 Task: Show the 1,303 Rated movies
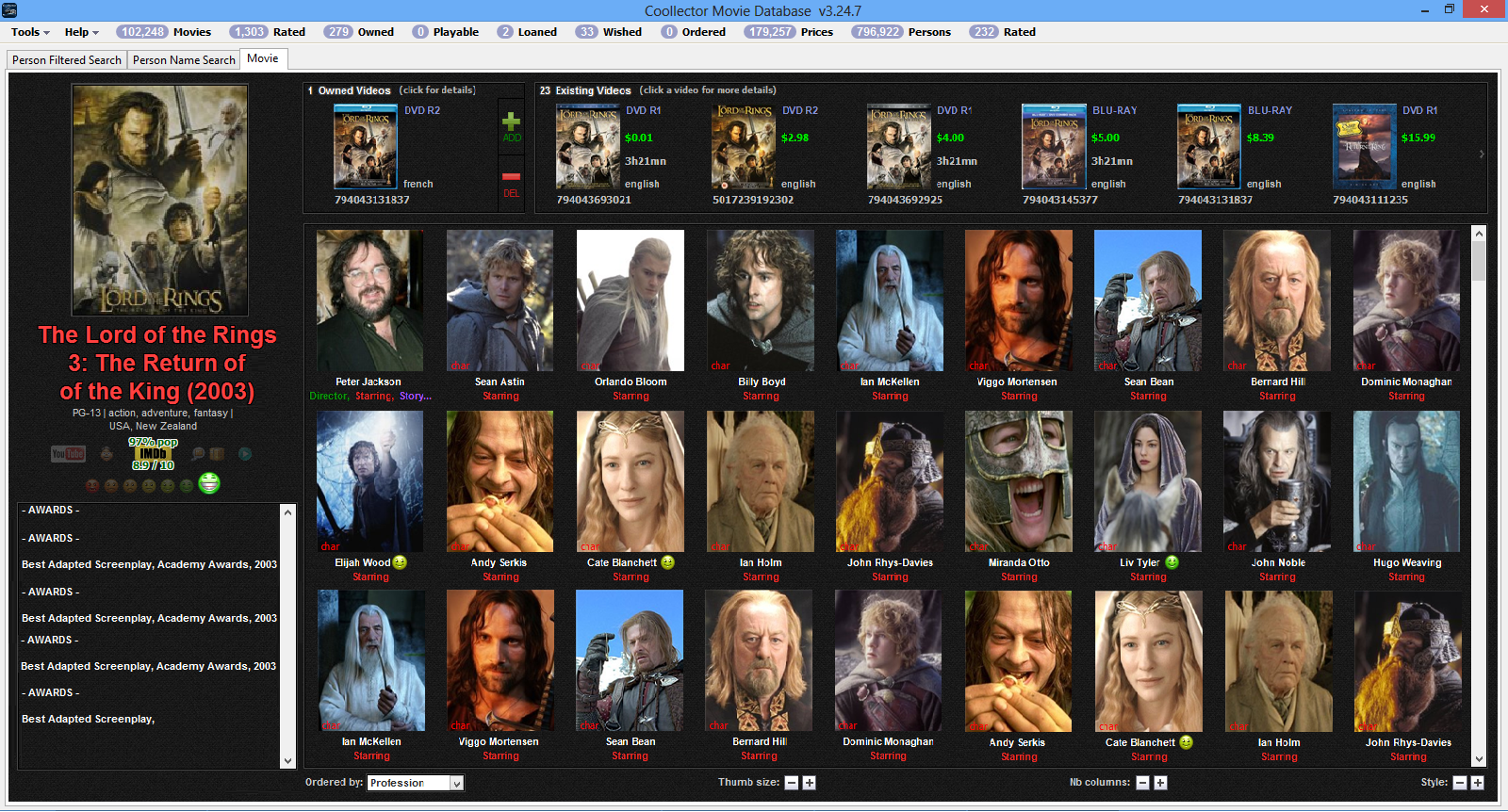268,32
